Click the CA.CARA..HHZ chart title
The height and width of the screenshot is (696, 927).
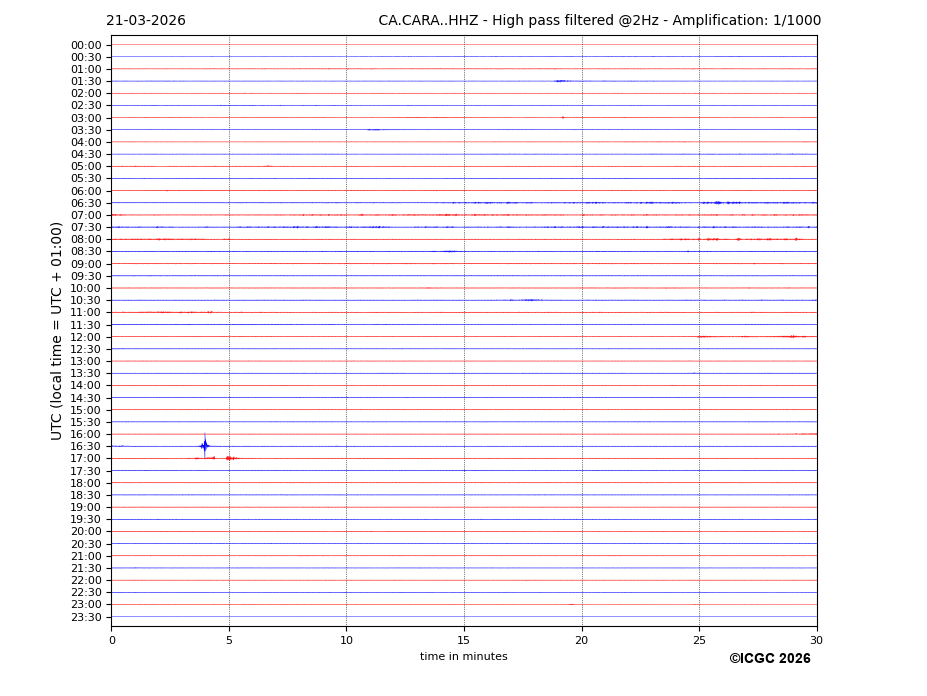click(x=599, y=21)
